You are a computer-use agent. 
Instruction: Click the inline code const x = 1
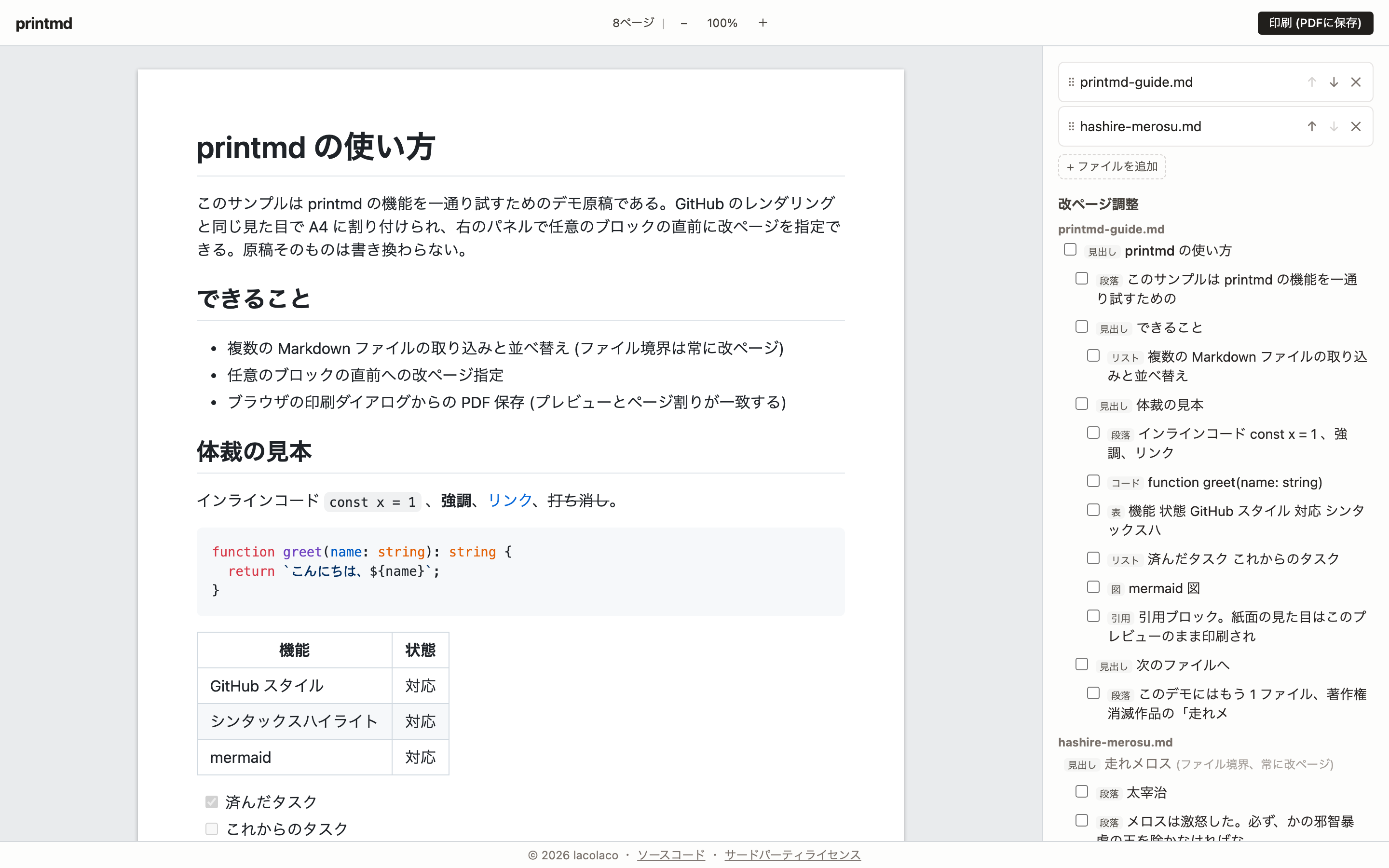[372, 502]
